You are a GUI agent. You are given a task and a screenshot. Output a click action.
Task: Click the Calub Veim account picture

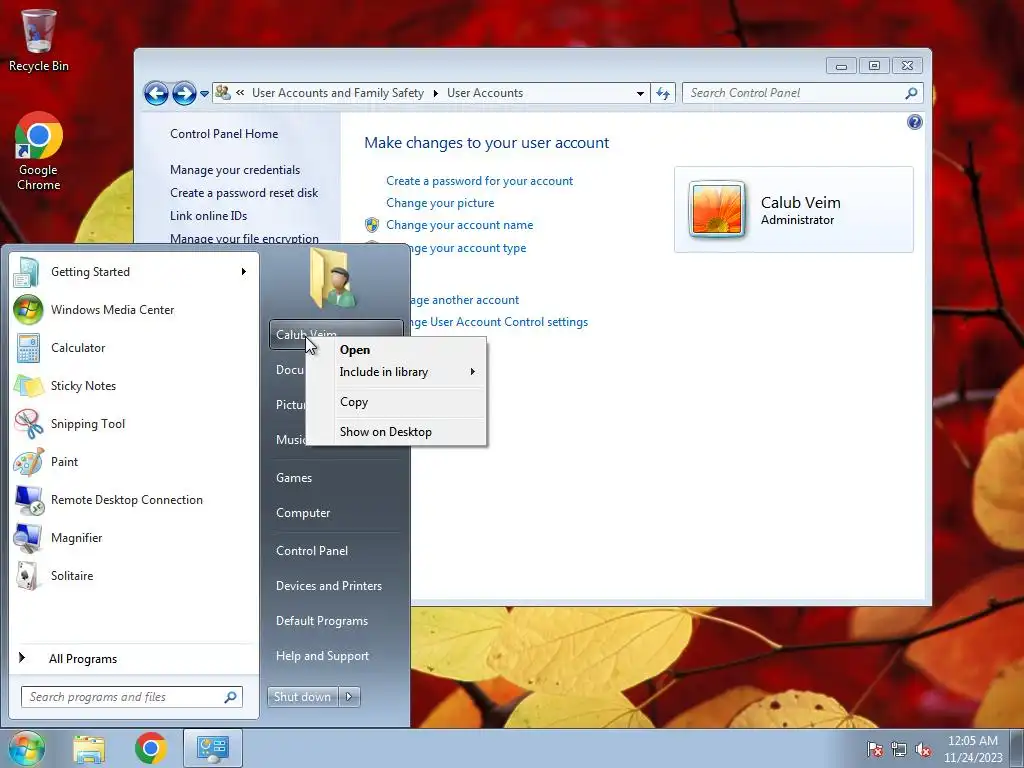coord(716,209)
